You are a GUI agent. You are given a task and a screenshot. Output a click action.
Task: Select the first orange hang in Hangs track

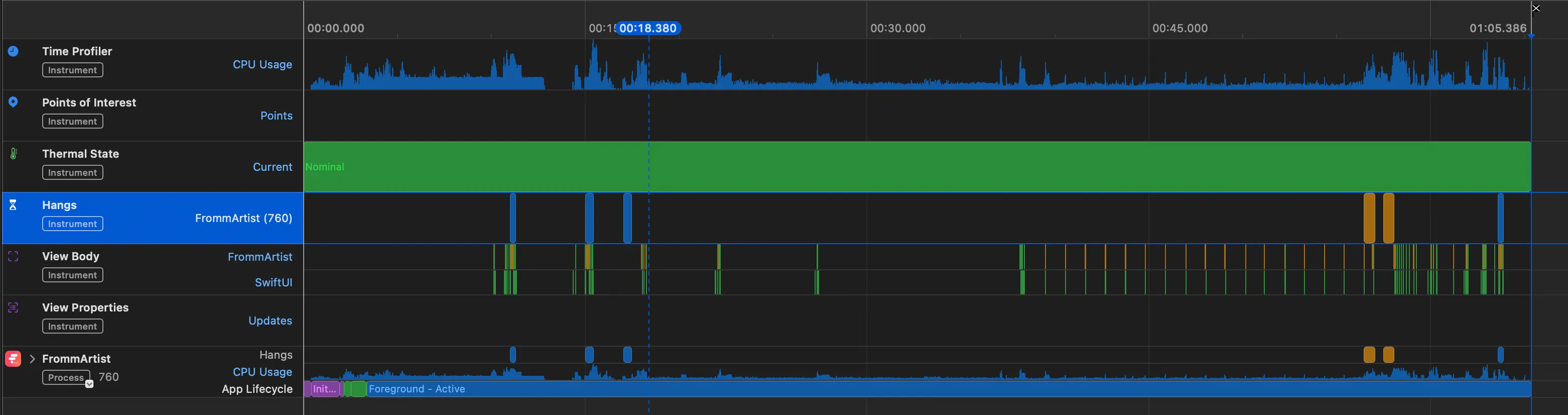pos(1369,218)
